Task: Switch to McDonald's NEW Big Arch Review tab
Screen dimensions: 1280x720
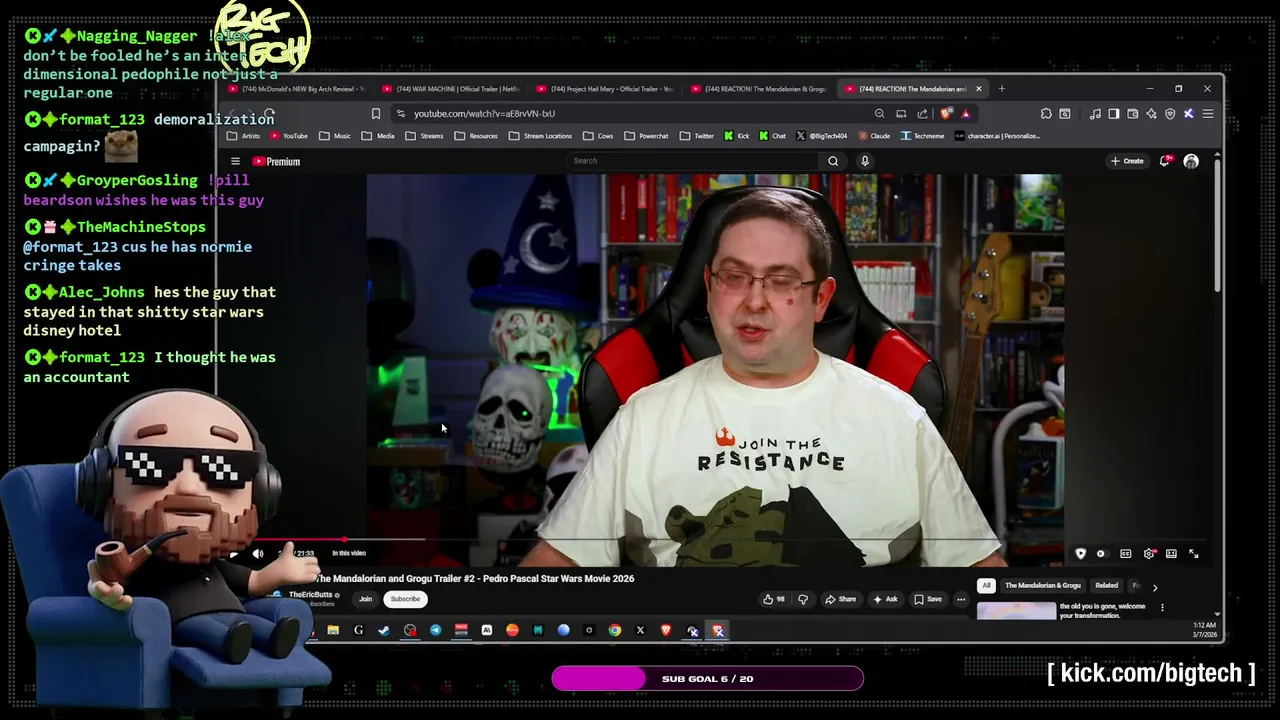Action: tap(298, 89)
